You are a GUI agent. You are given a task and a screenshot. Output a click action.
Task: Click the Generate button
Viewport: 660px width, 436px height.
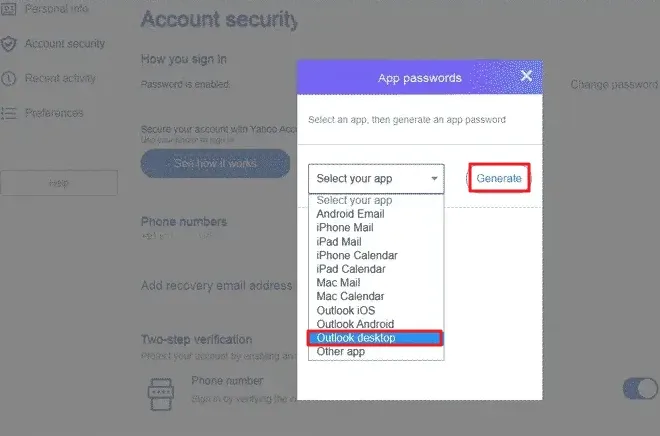pos(499,178)
